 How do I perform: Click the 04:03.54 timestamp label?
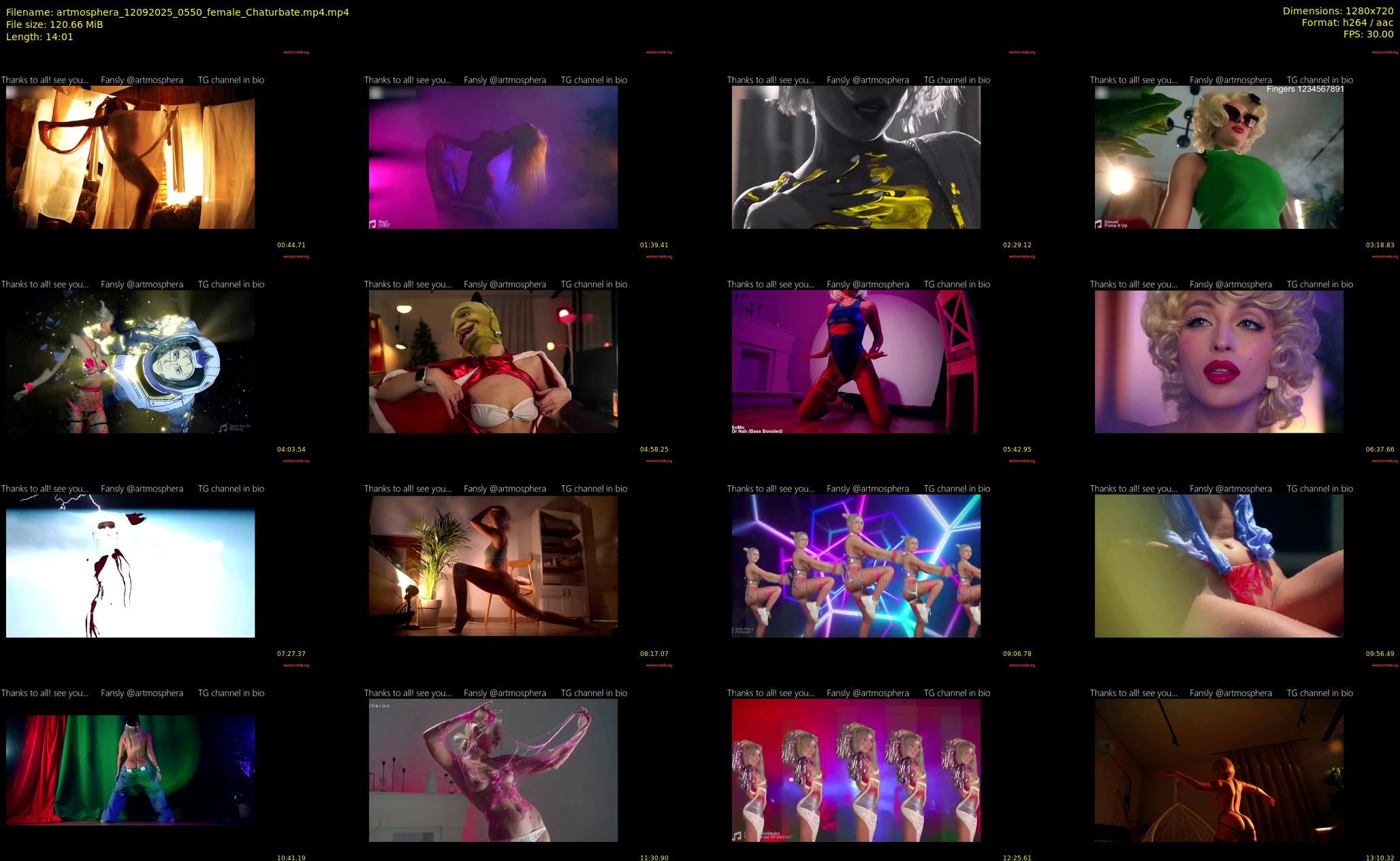[x=291, y=450]
